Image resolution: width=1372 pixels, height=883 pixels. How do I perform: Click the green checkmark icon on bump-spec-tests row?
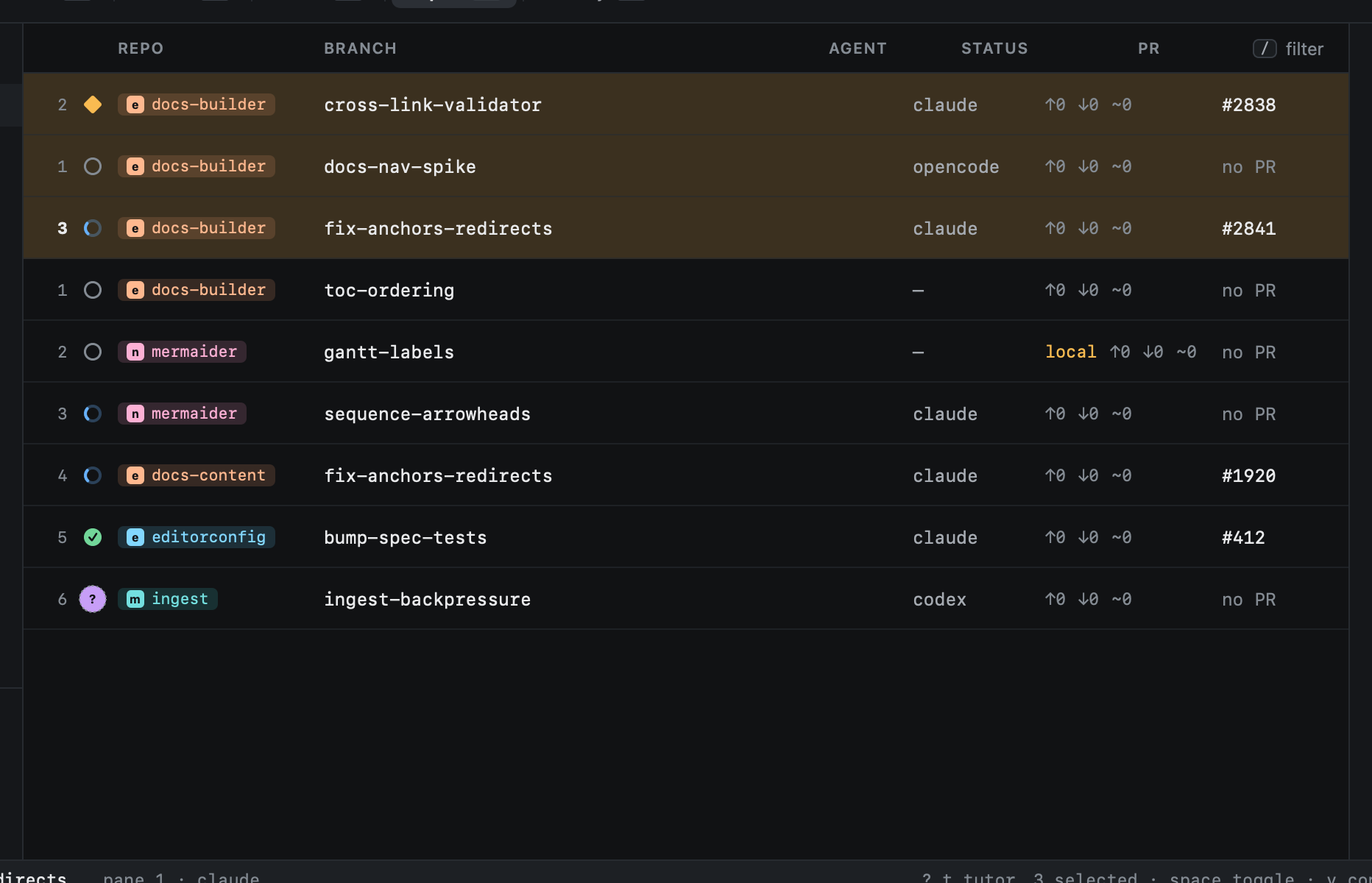coord(93,537)
